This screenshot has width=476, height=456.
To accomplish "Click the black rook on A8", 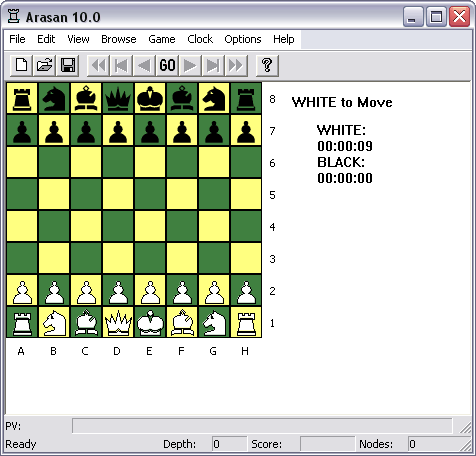I will 22,98.
